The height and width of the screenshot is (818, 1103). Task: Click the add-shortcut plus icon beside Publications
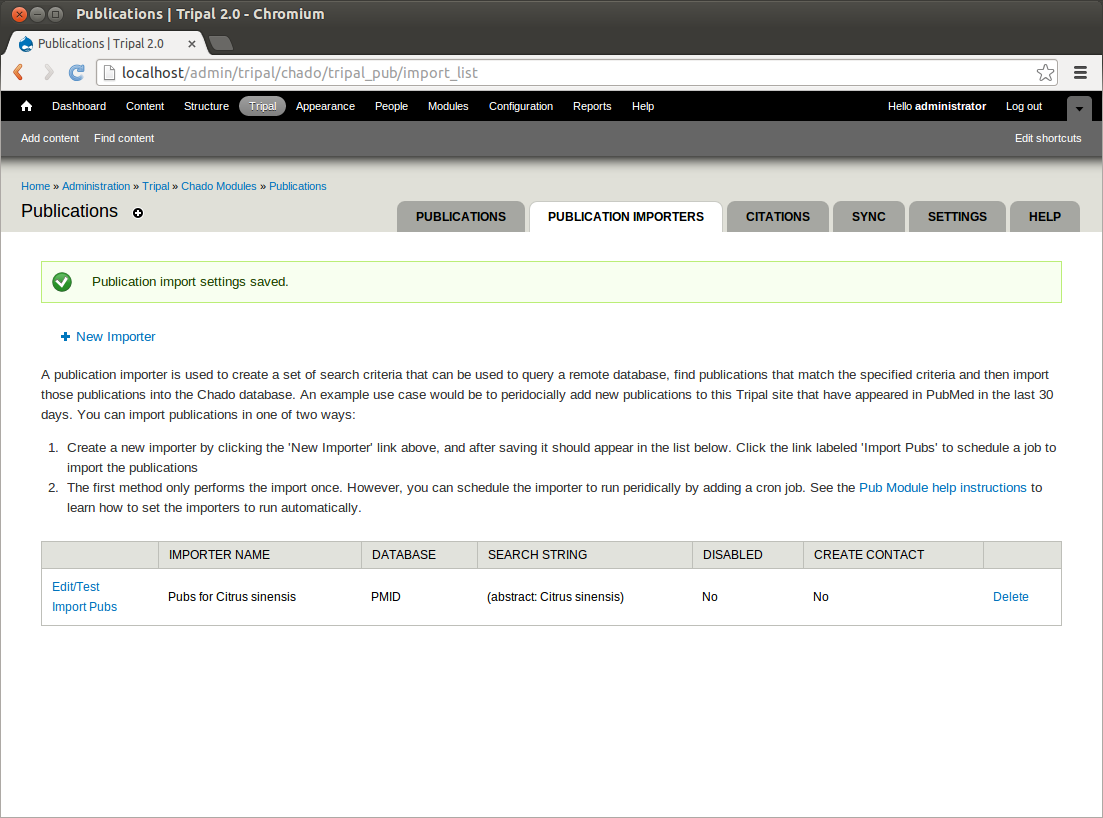click(138, 213)
